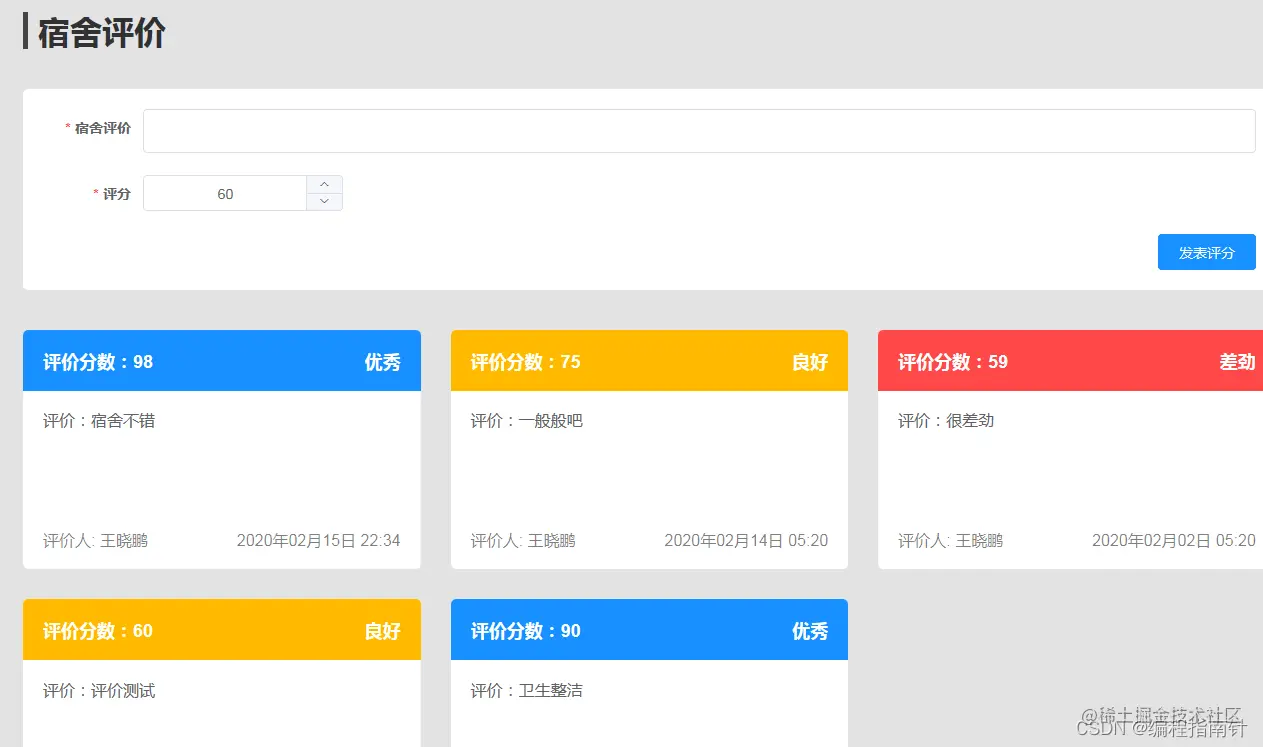Click the review text 评价：评价测试
This screenshot has height=747, width=1263.
coord(99,691)
